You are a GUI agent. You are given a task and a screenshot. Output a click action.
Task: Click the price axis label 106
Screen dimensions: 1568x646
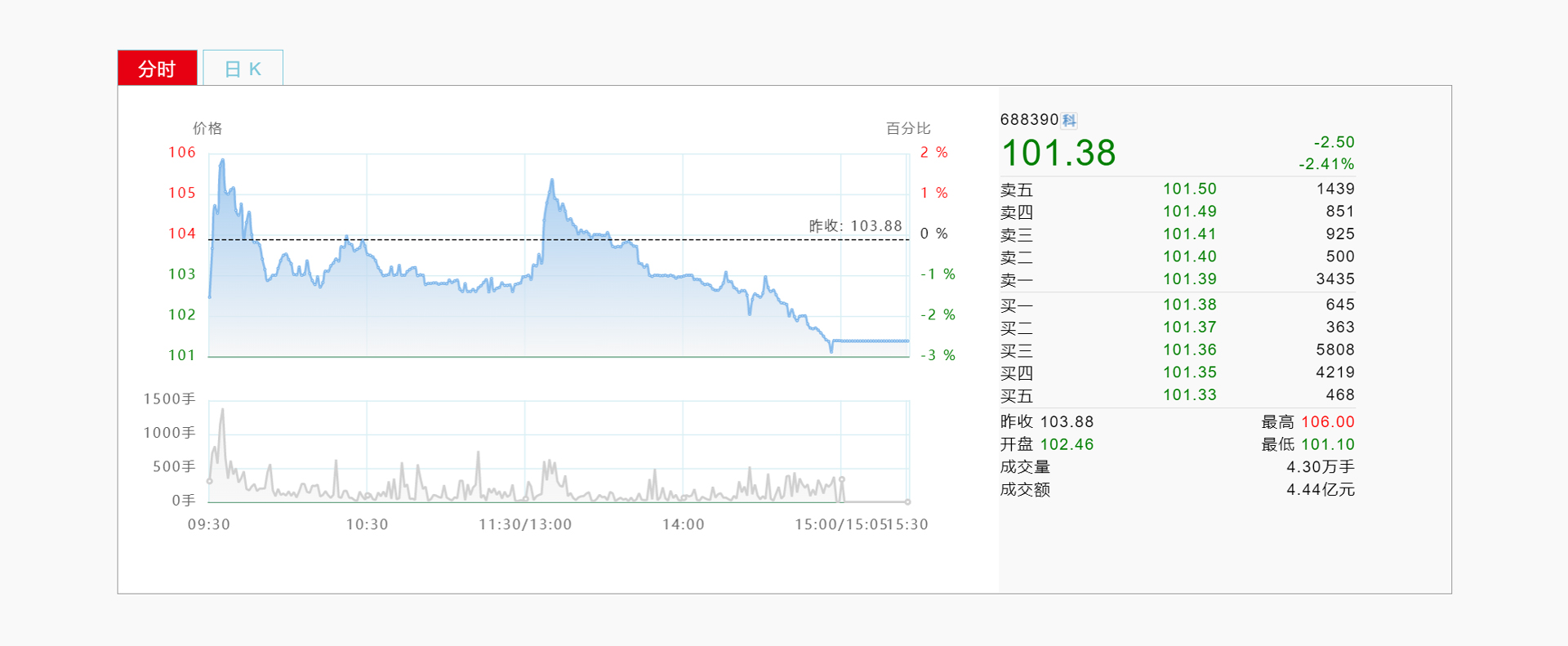click(x=182, y=153)
